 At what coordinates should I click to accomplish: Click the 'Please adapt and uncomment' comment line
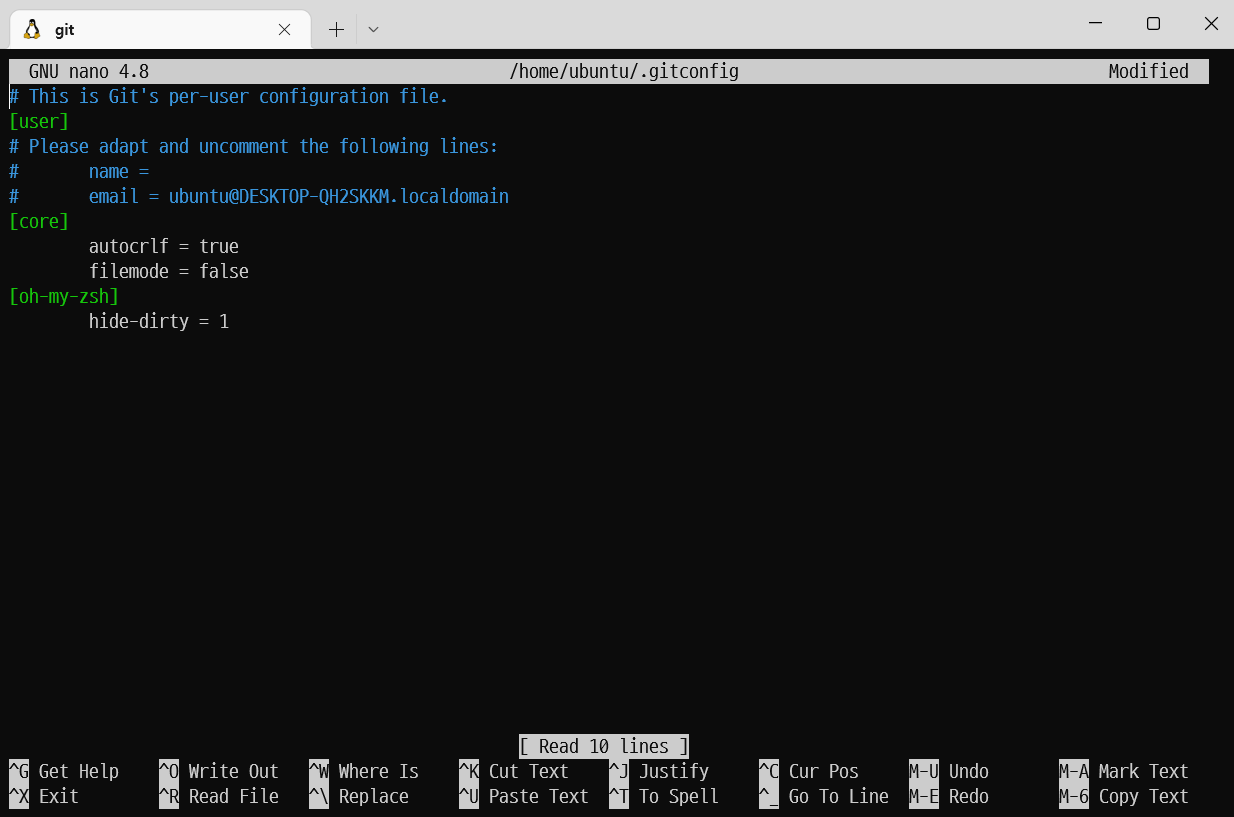point(254,147)
